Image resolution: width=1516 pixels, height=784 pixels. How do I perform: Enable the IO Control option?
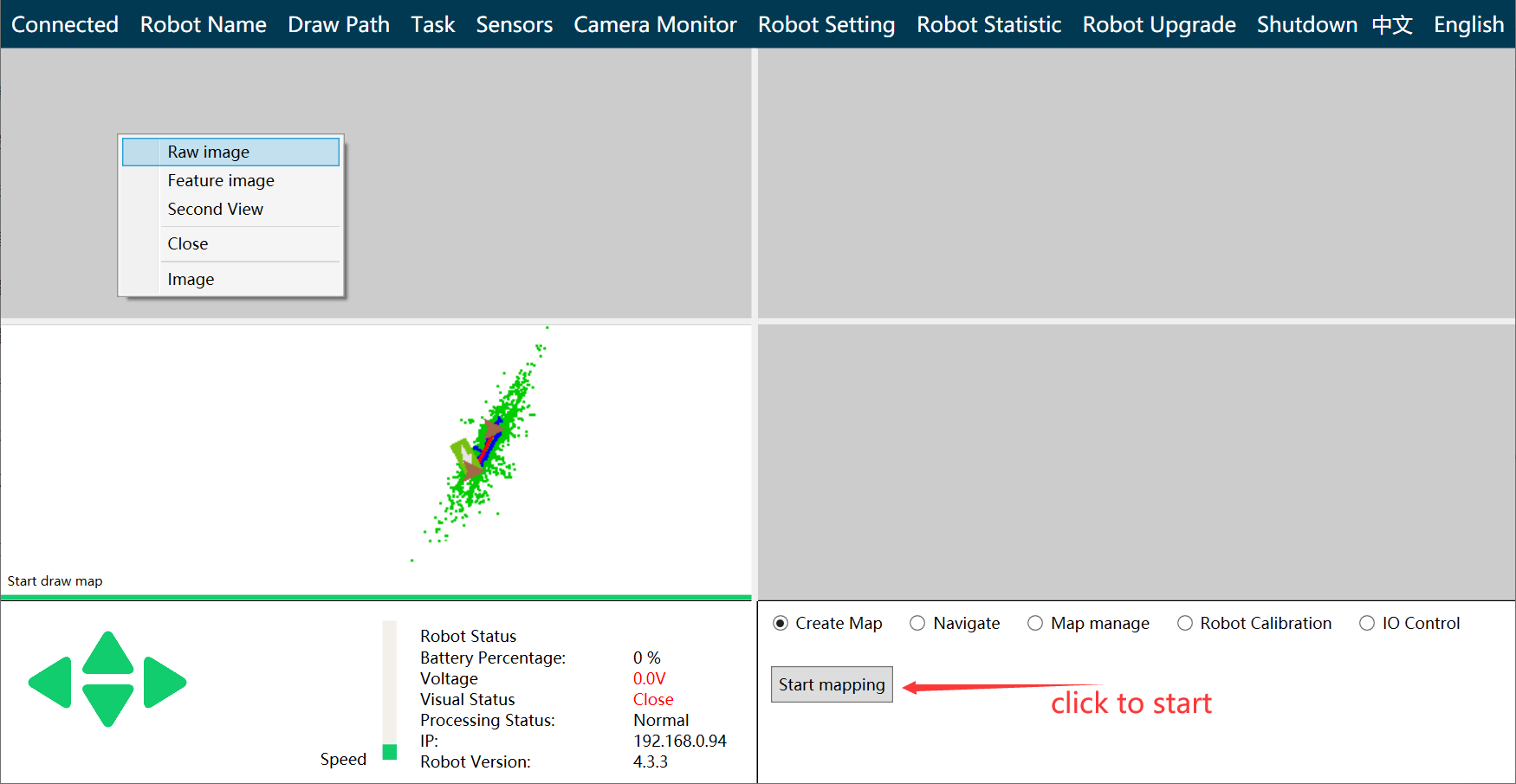(x=1367, y=624)
